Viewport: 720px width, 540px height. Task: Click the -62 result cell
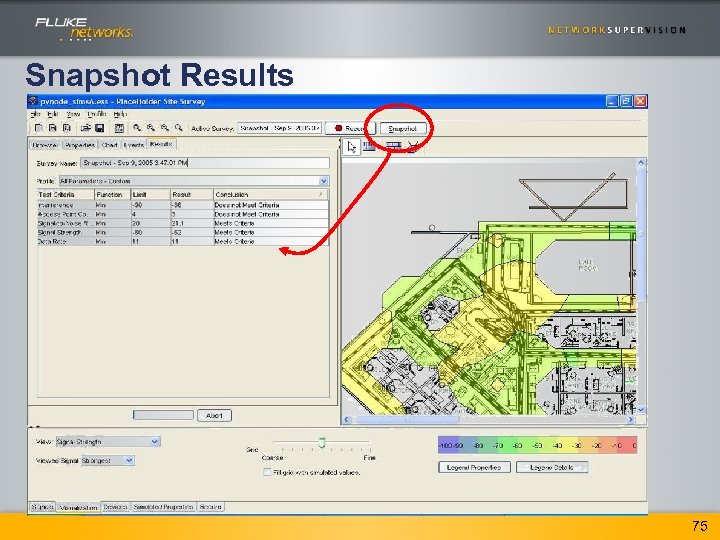(x=192, y=232)
